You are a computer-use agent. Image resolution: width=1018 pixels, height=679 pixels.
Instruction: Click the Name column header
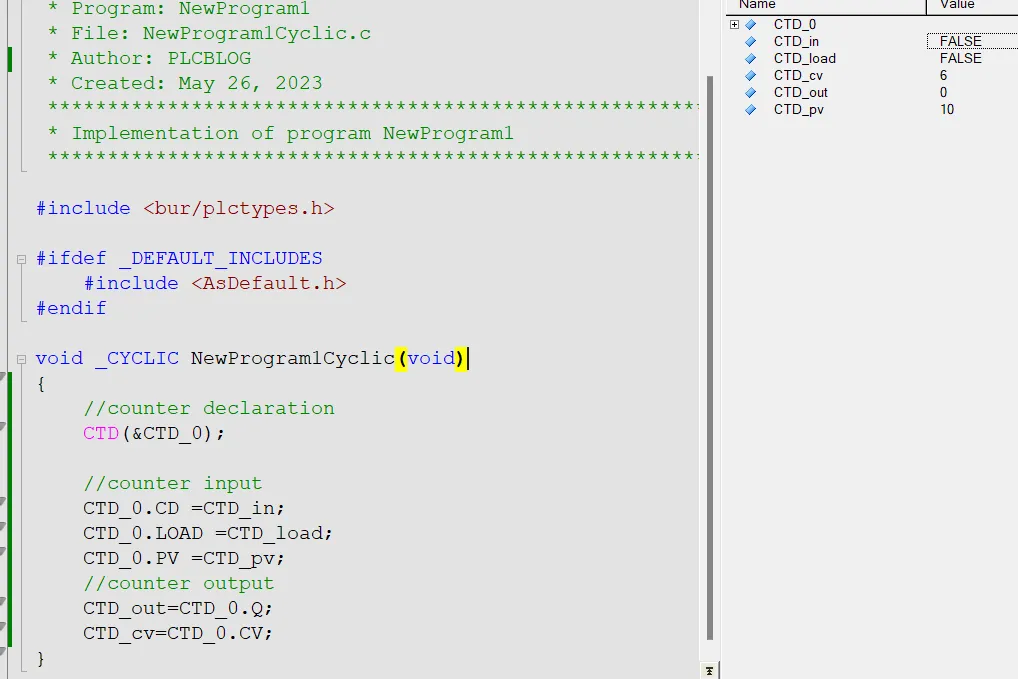757,4
